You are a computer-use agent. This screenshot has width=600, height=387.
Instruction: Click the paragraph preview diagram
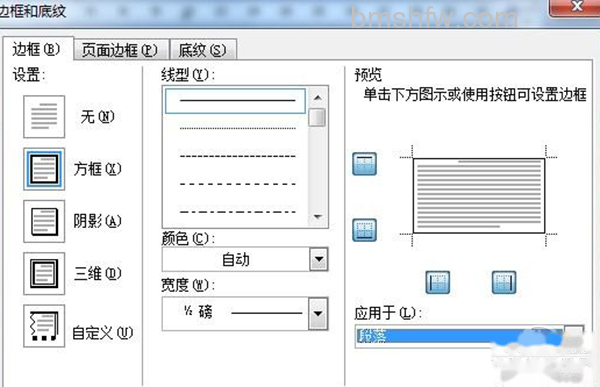(x=479, y=196)
